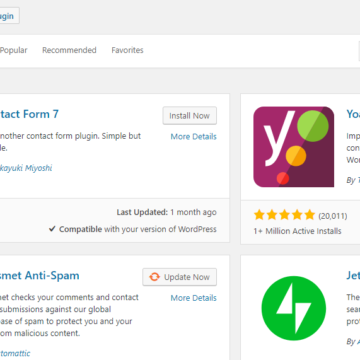Open the Contact Form 7 title link
Image resolution: width=360 pixels, height=360 pixels.
point(29,114)
